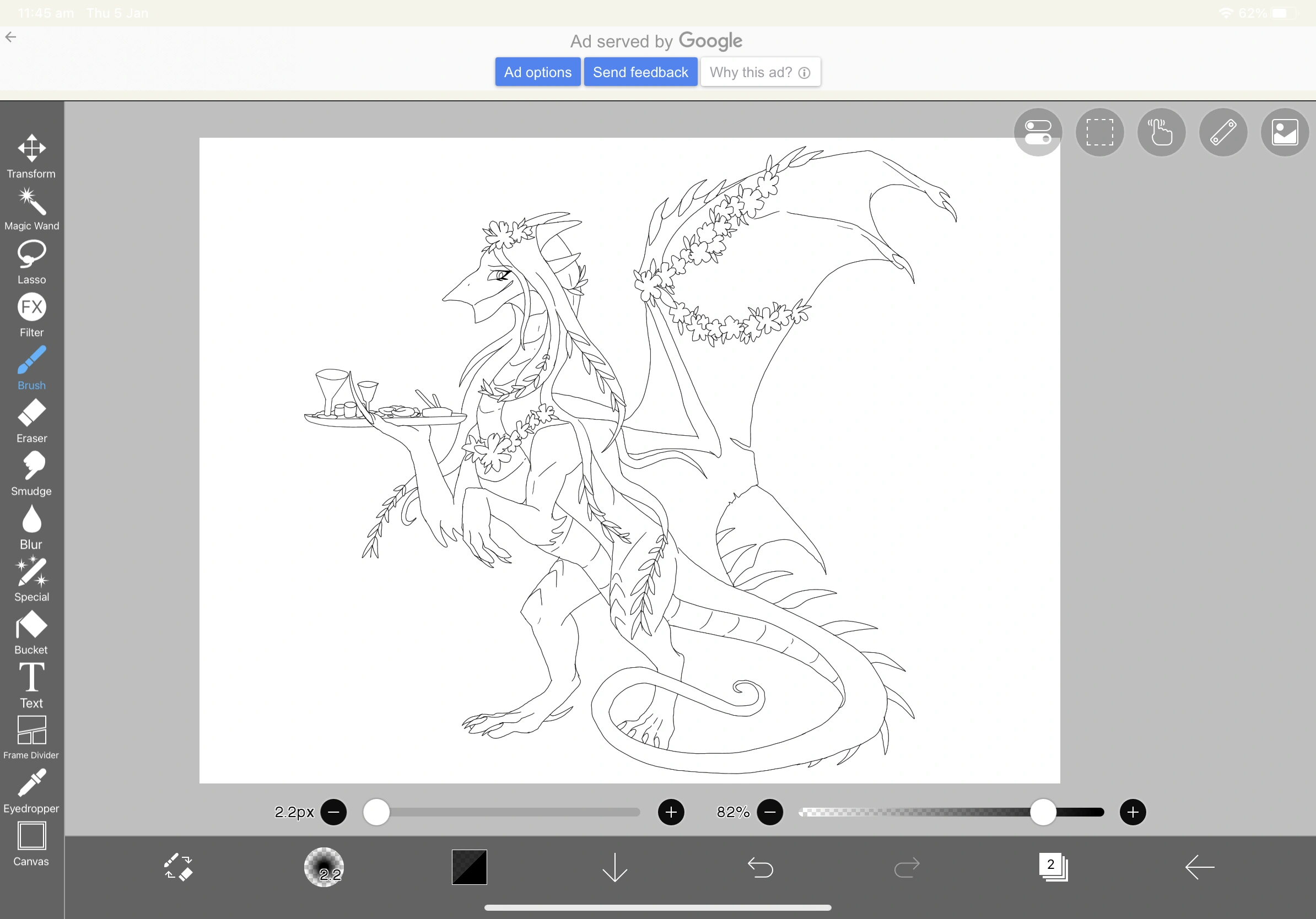Click the brush size slider handle
Screen dimensions: 1316x919
[x=377, y=812]
